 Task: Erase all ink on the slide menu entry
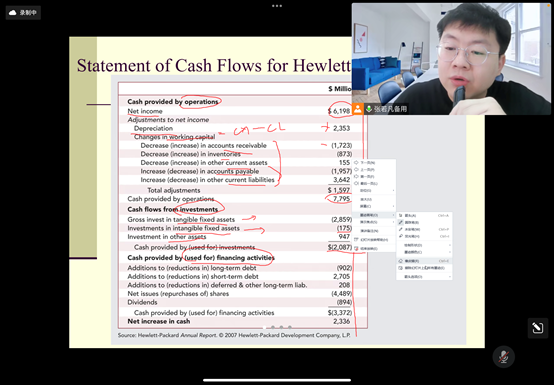pos(424,268)
